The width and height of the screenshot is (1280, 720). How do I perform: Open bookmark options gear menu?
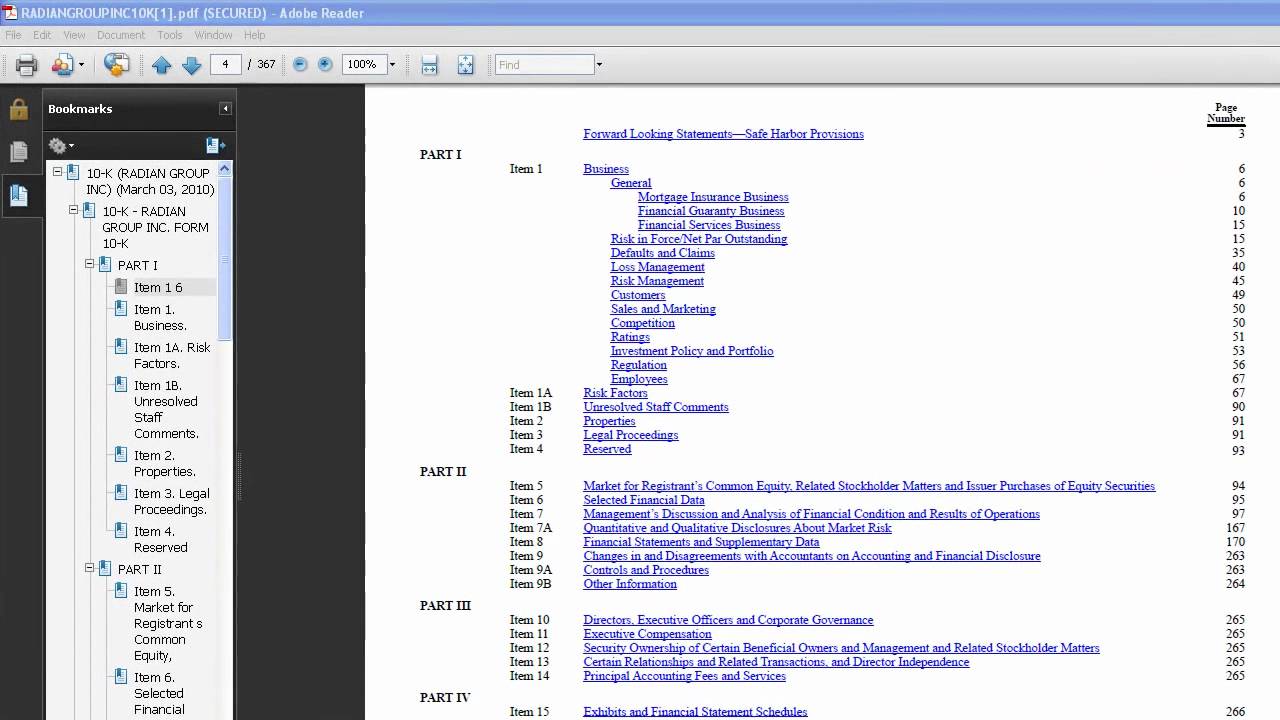click(x=61, y=146)
